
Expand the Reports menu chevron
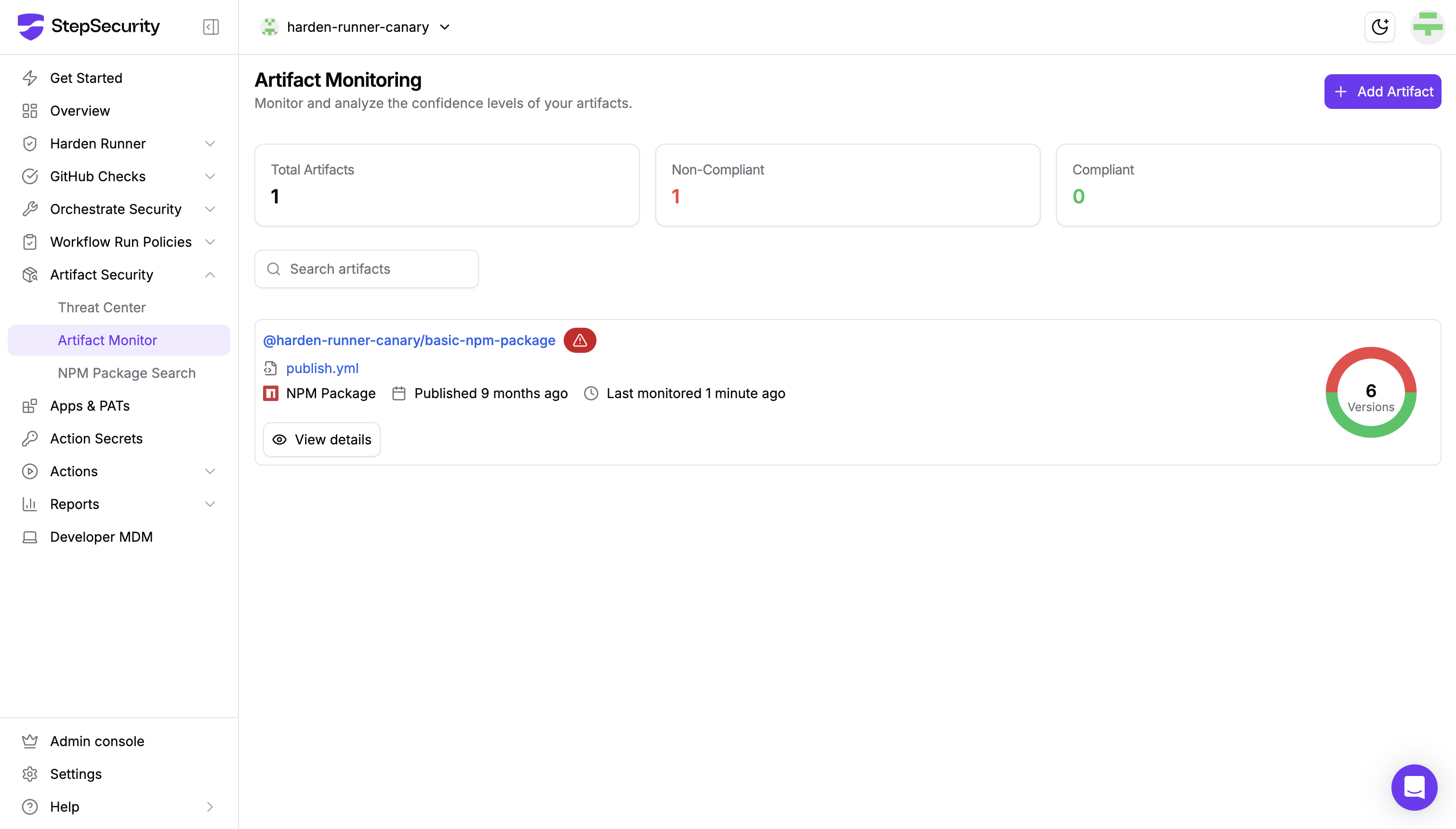point(210,505)
